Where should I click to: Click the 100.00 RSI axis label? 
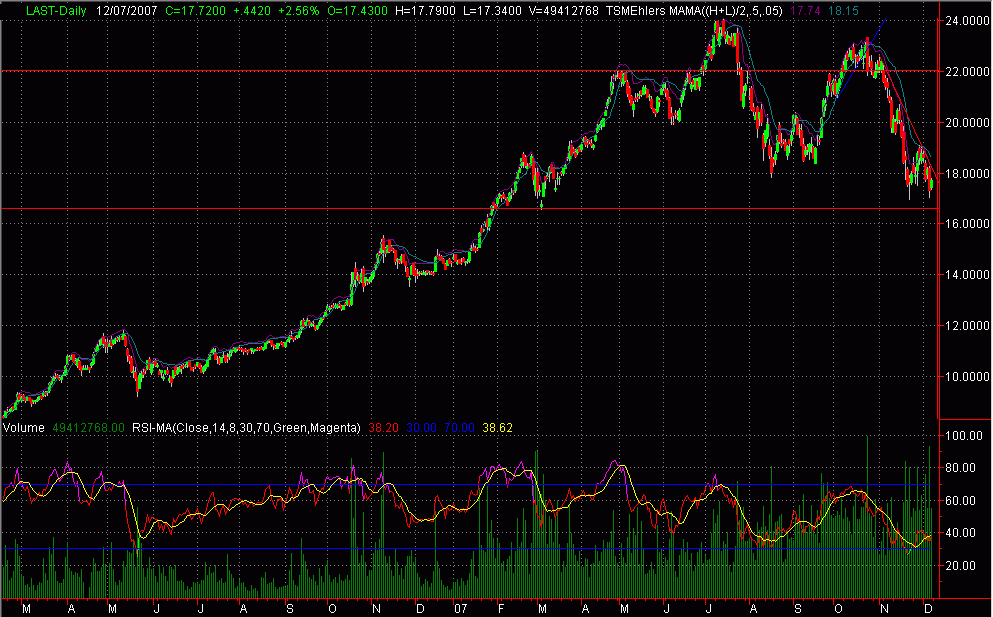pos(964,437)
